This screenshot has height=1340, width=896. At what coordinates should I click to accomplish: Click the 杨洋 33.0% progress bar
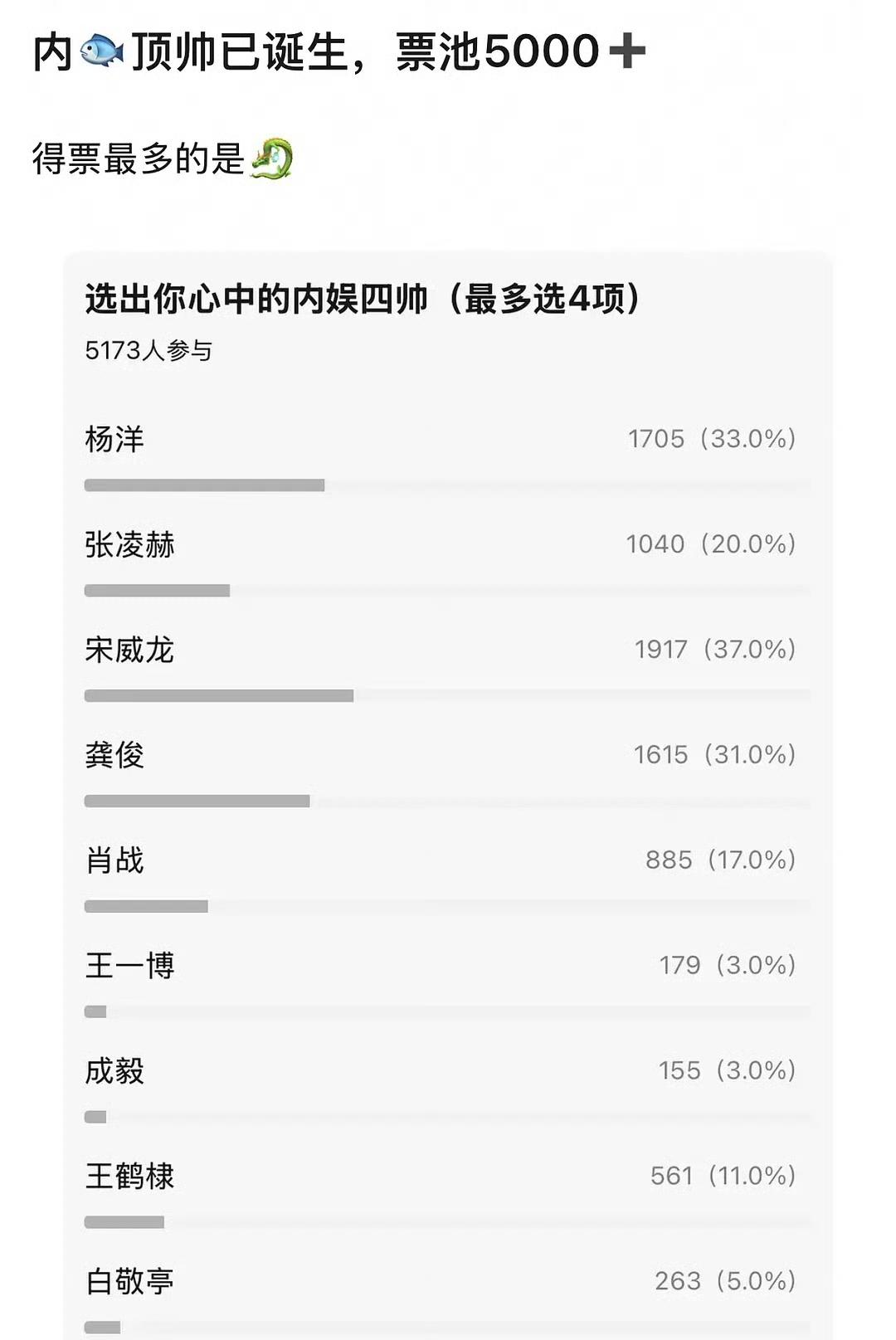(204, 485)
